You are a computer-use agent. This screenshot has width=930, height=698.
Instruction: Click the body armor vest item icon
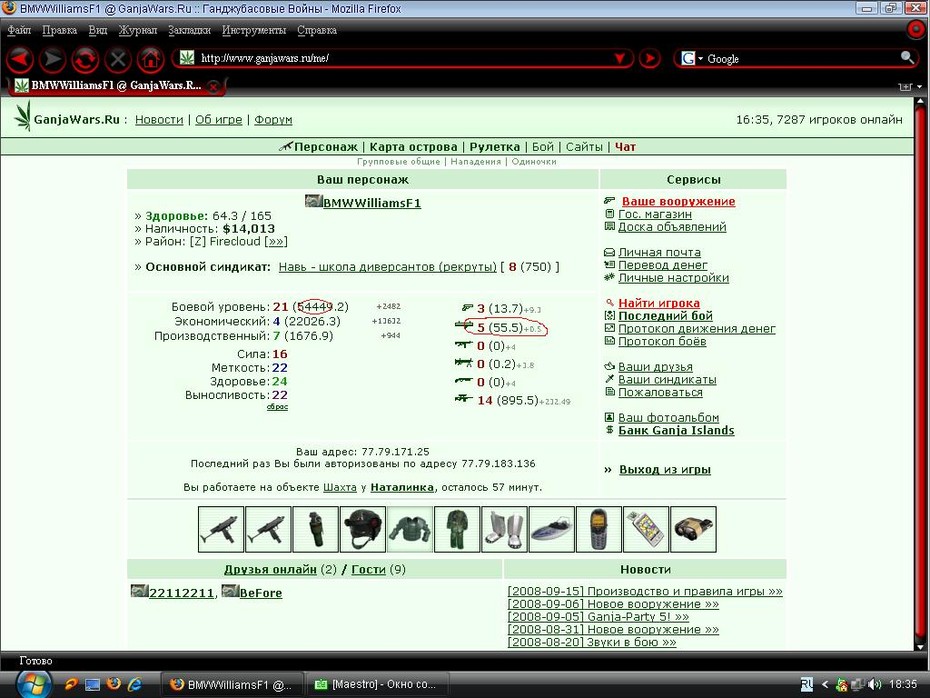[410, 529]
